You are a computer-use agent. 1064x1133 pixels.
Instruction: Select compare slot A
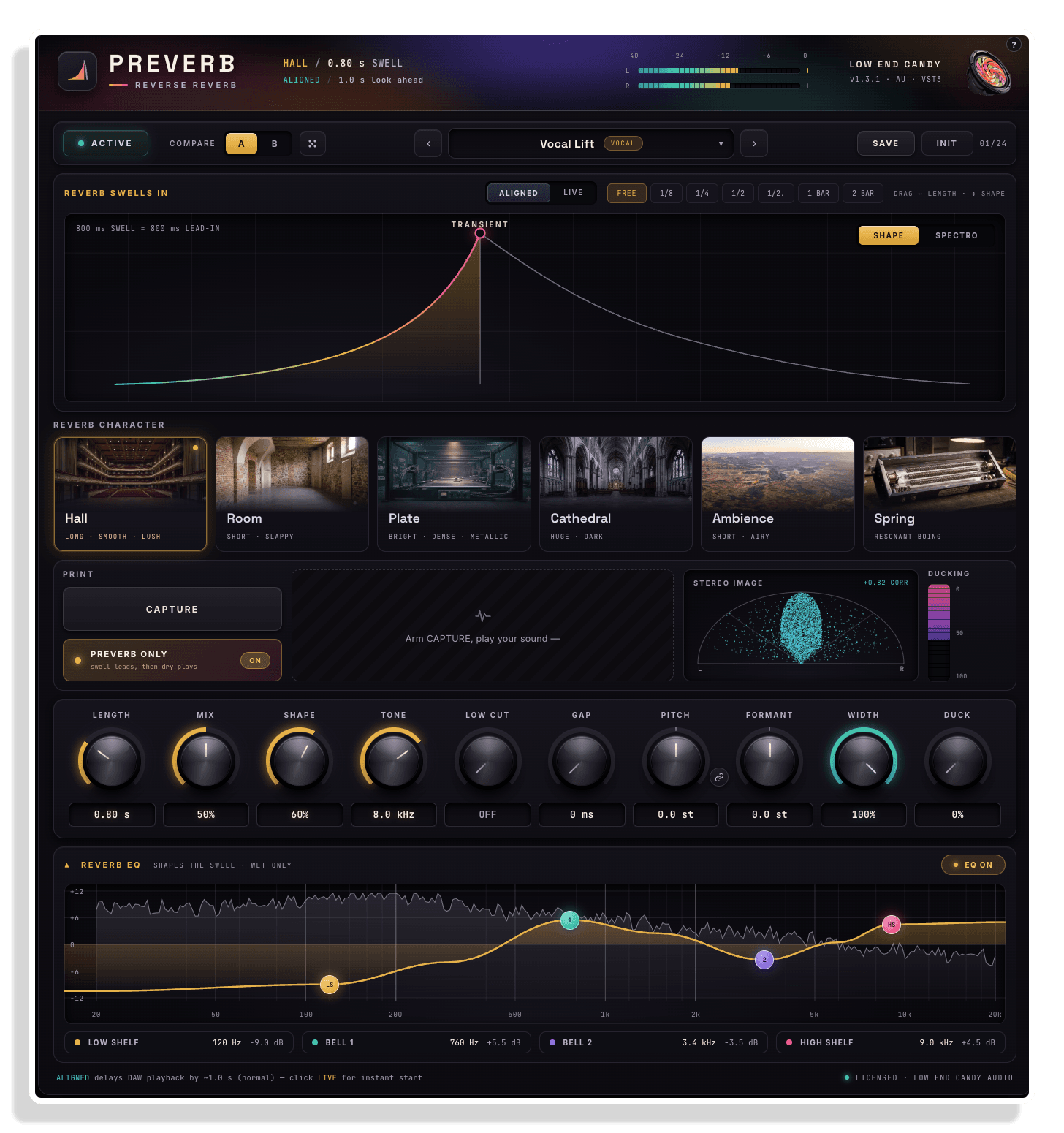coord(241,143)
